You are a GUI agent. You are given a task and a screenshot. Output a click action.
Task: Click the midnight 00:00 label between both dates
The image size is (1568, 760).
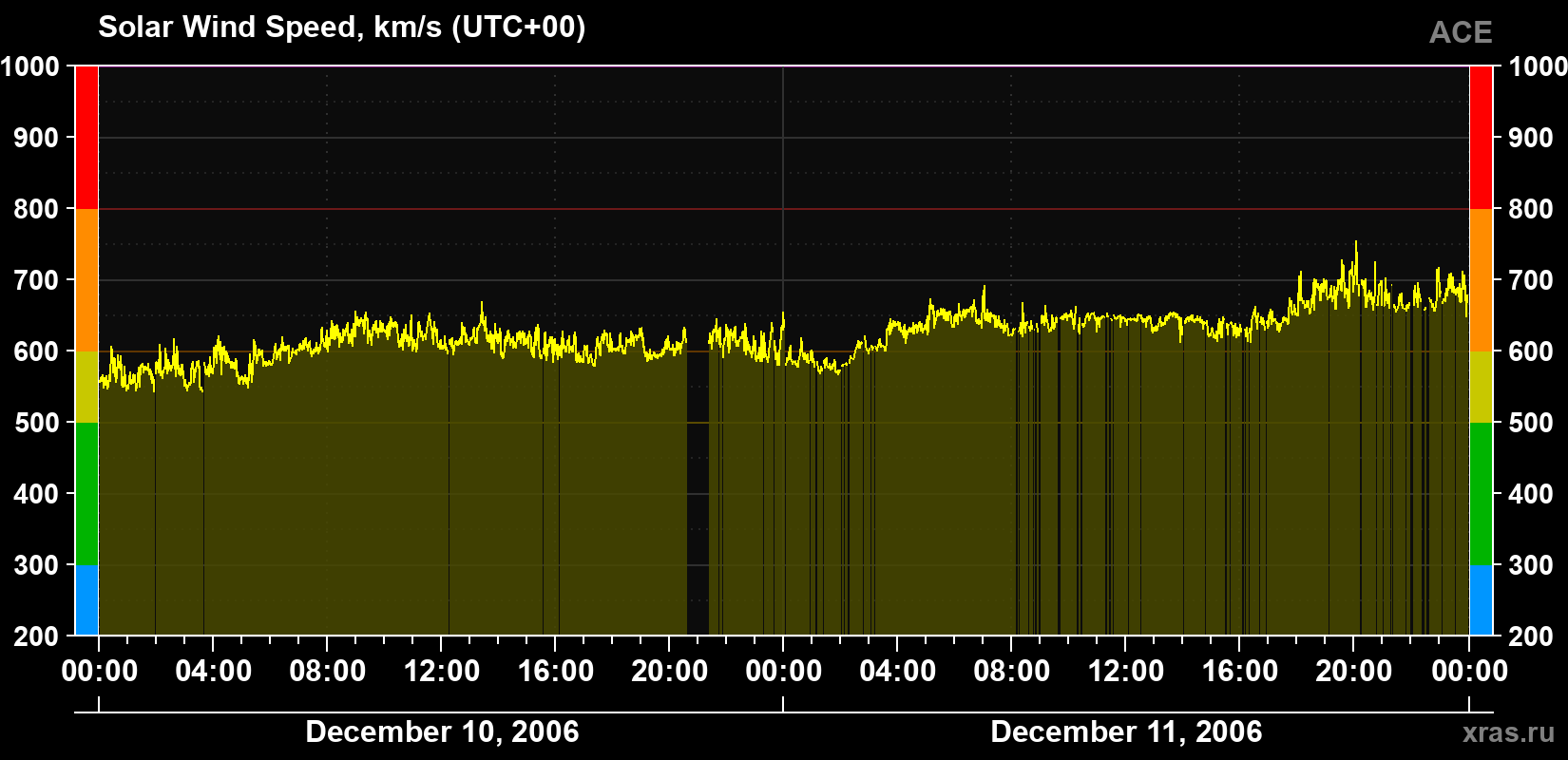pyautogui.click(x=783, y=672)
